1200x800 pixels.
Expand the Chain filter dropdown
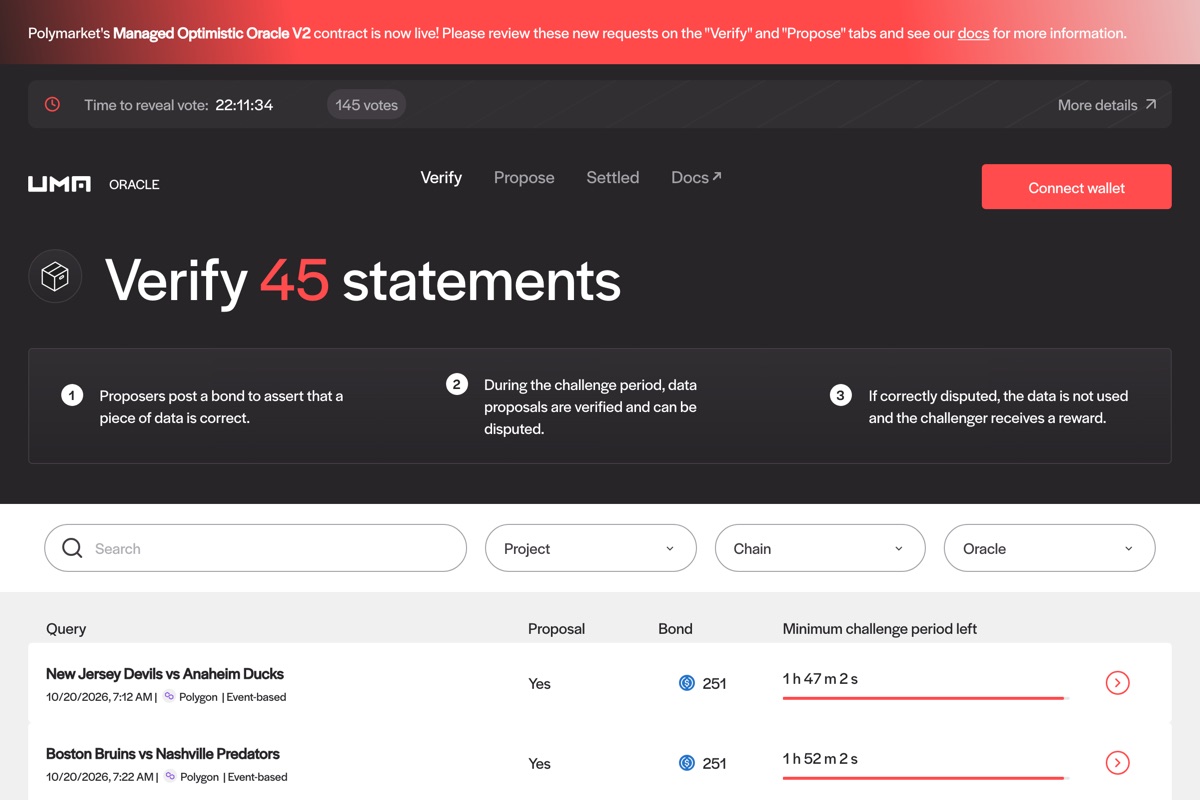pos(820,548)
